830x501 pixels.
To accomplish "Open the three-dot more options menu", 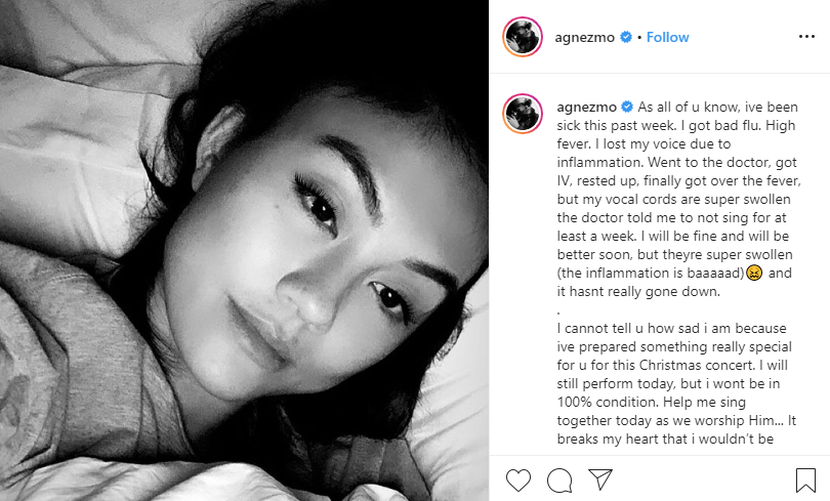I will tap(807, 37).
